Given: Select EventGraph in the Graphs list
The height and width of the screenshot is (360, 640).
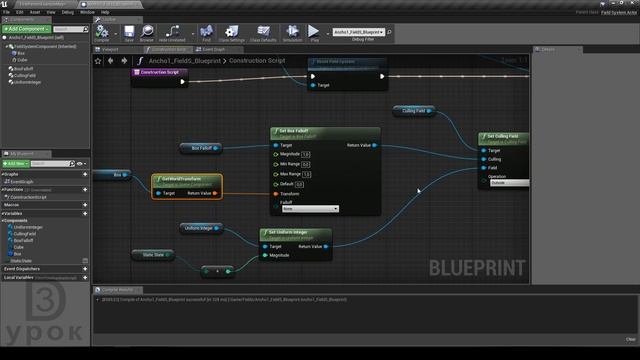Looking at the screenshot, I should point(22,182).
